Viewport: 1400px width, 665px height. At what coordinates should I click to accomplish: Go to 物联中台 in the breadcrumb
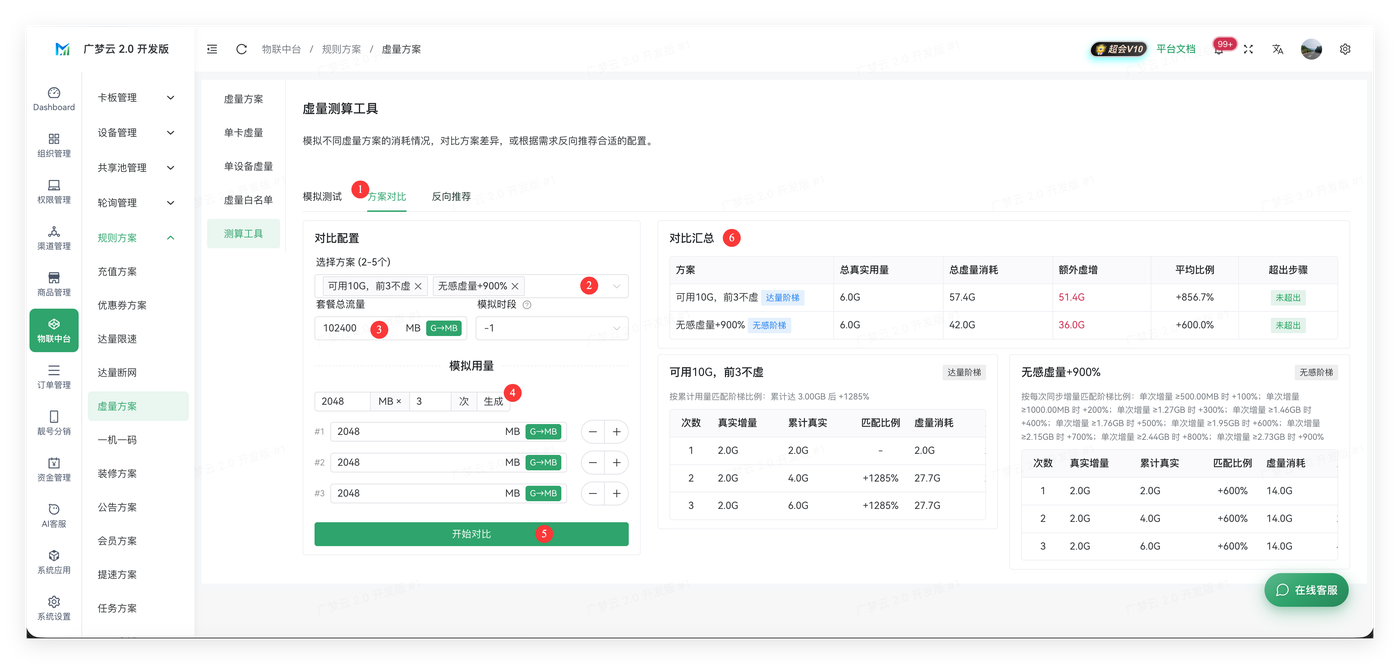(x=281, y=49)
